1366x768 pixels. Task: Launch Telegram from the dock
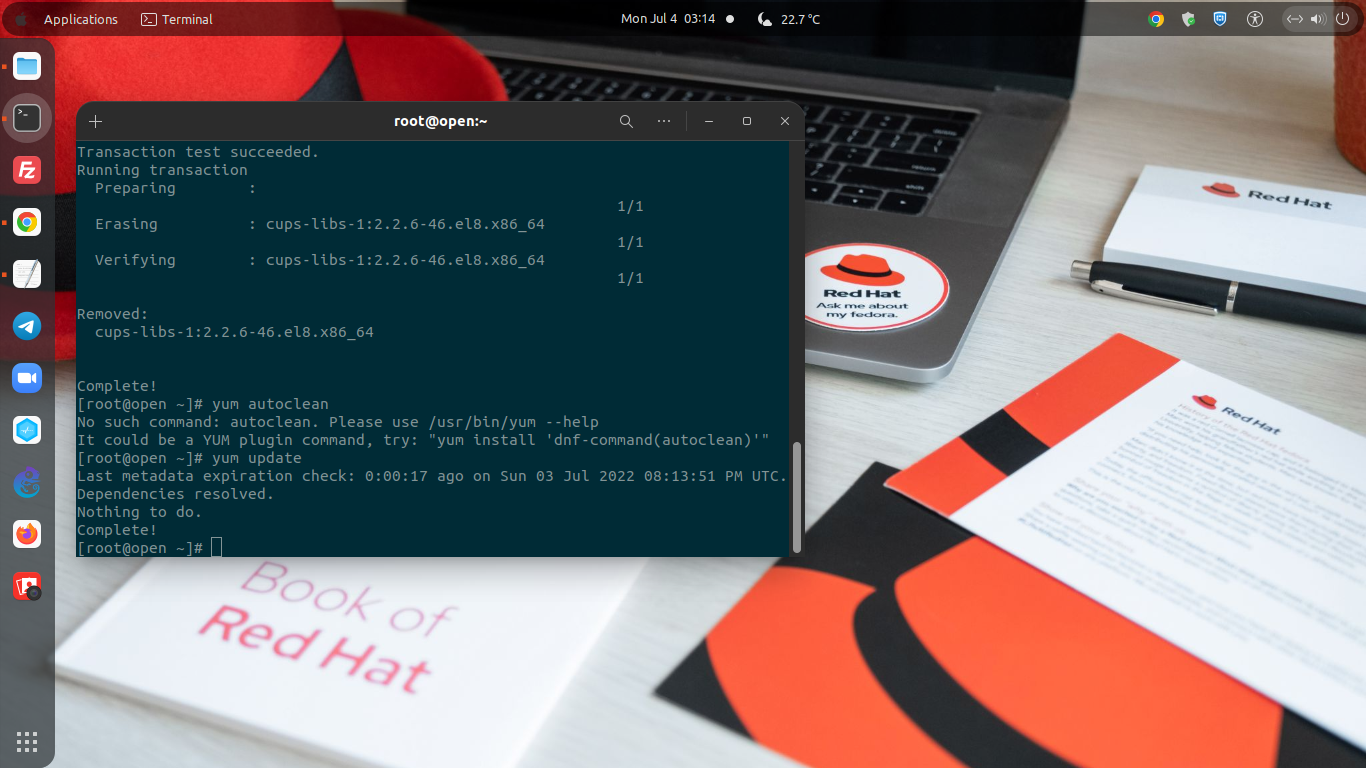click(27, 326)
